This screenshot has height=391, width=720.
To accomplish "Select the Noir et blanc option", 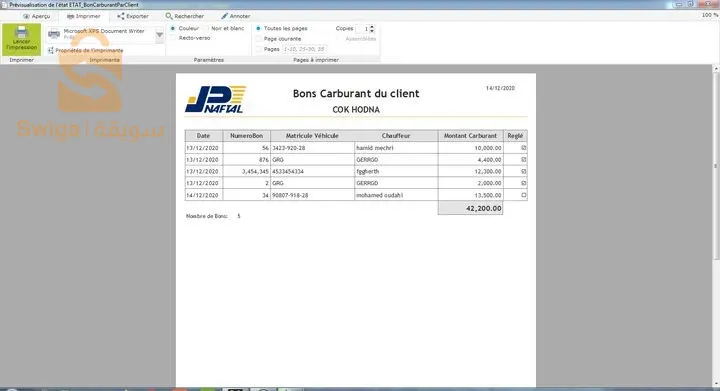I will [x=206, y=28].
